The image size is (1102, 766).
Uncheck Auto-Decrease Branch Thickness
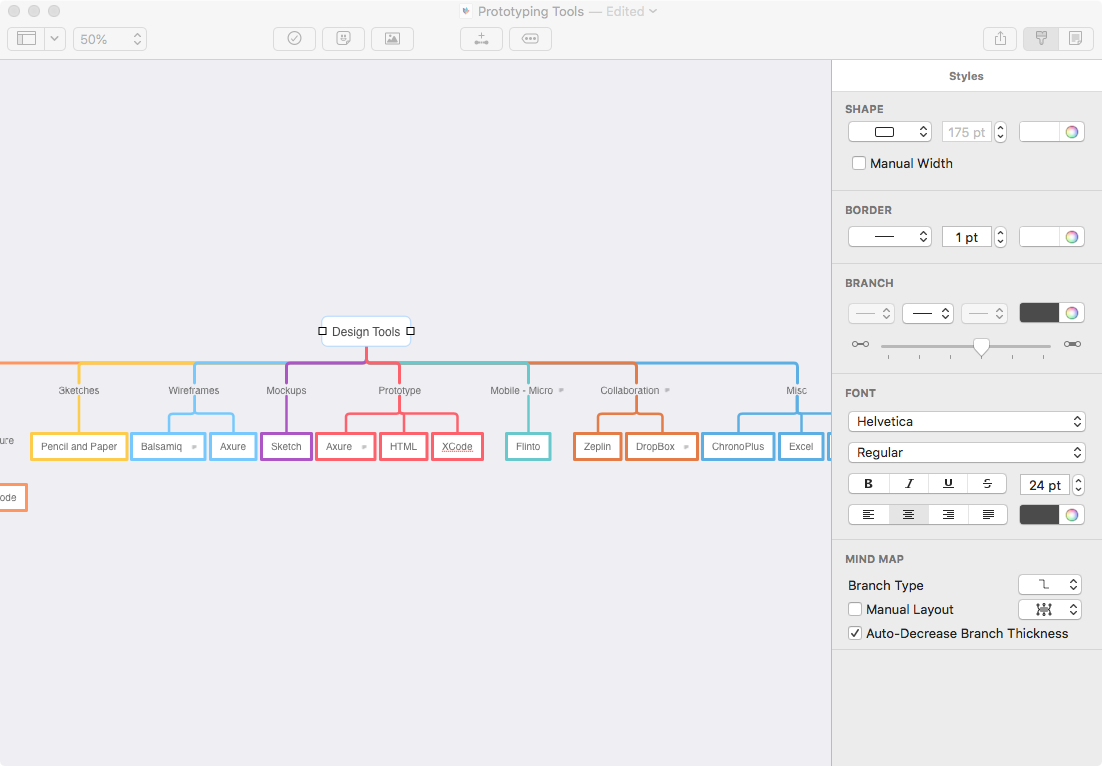pyautogui.click(x=855, y=633)
